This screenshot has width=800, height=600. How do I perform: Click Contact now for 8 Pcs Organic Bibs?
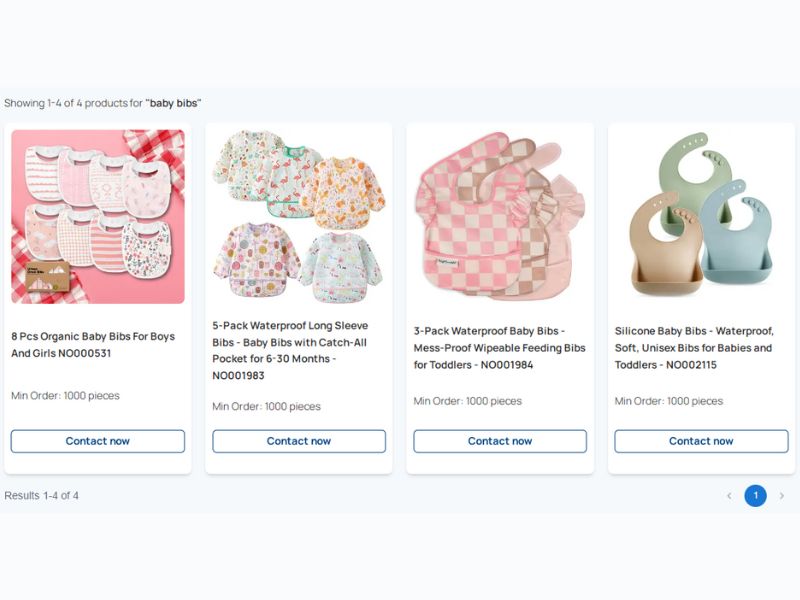click(98, 441)
